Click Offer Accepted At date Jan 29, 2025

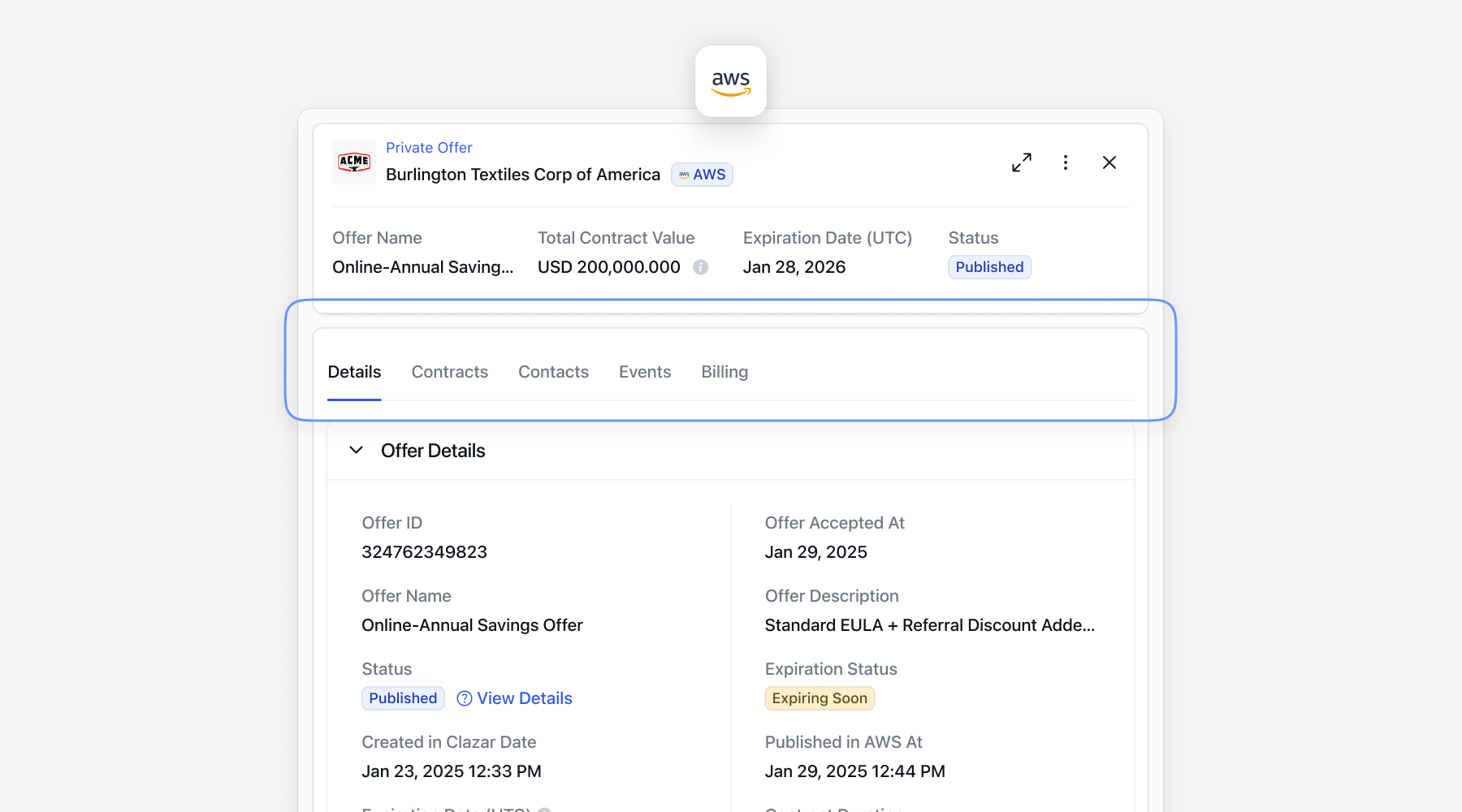pos(816,552)
